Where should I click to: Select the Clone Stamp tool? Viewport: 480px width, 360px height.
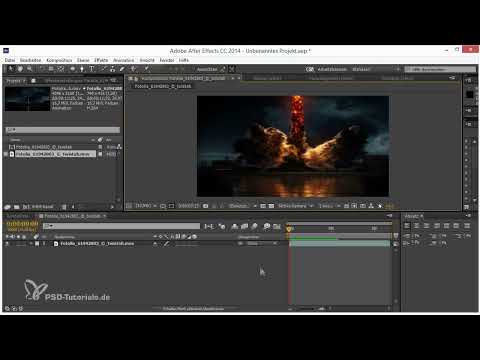point(113,69)
